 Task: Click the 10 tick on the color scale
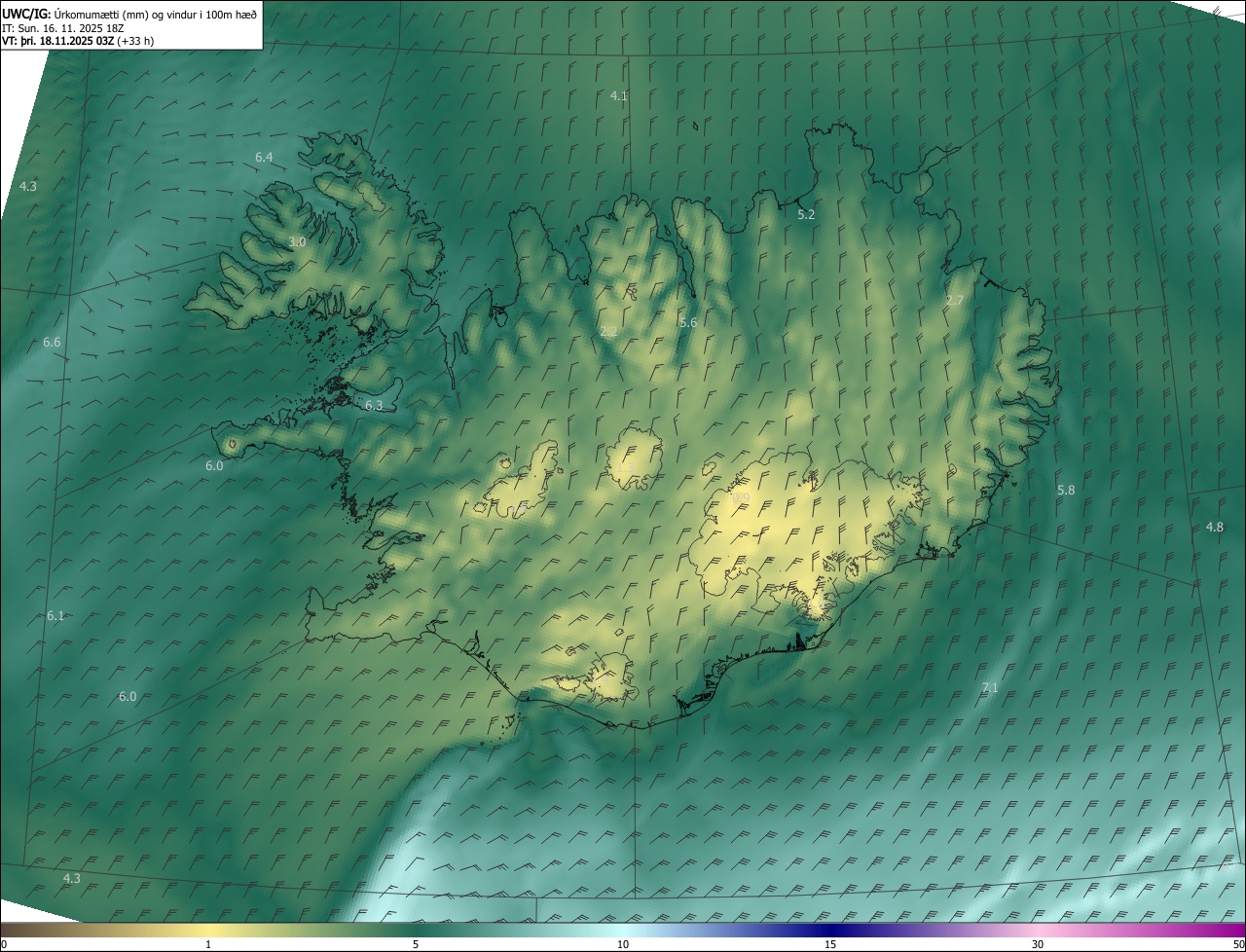[623, 944]
